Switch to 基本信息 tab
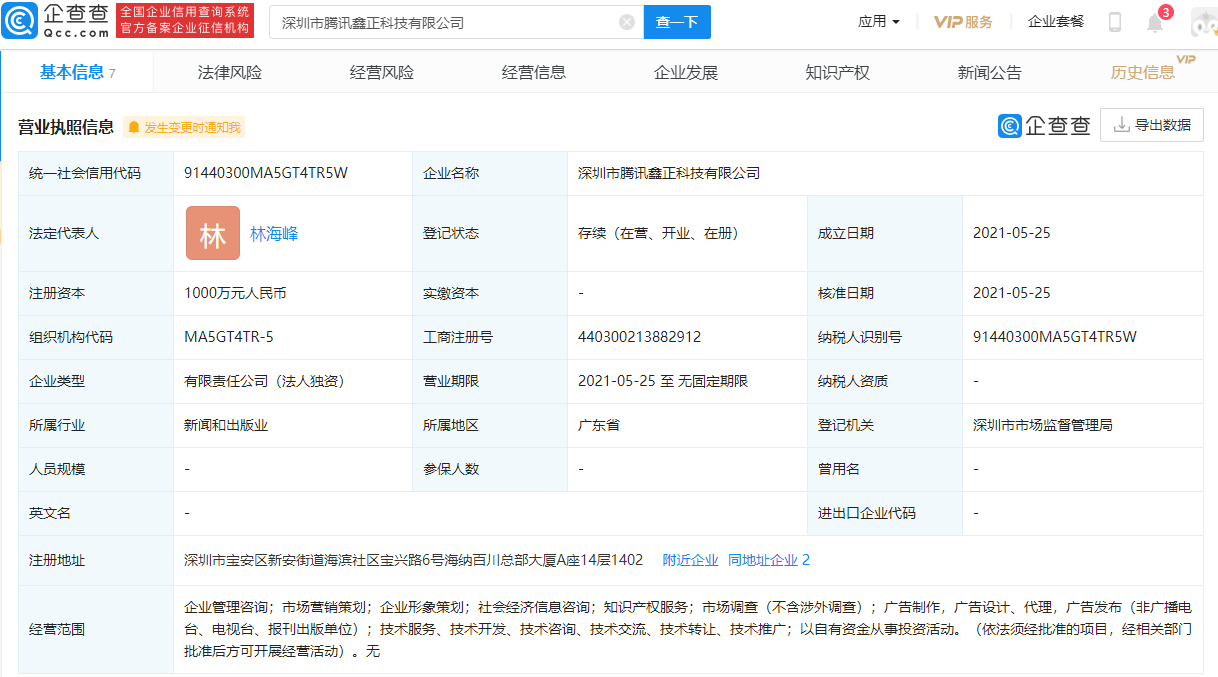Viewport: 1218px width, 677px height. click(78, 72)
